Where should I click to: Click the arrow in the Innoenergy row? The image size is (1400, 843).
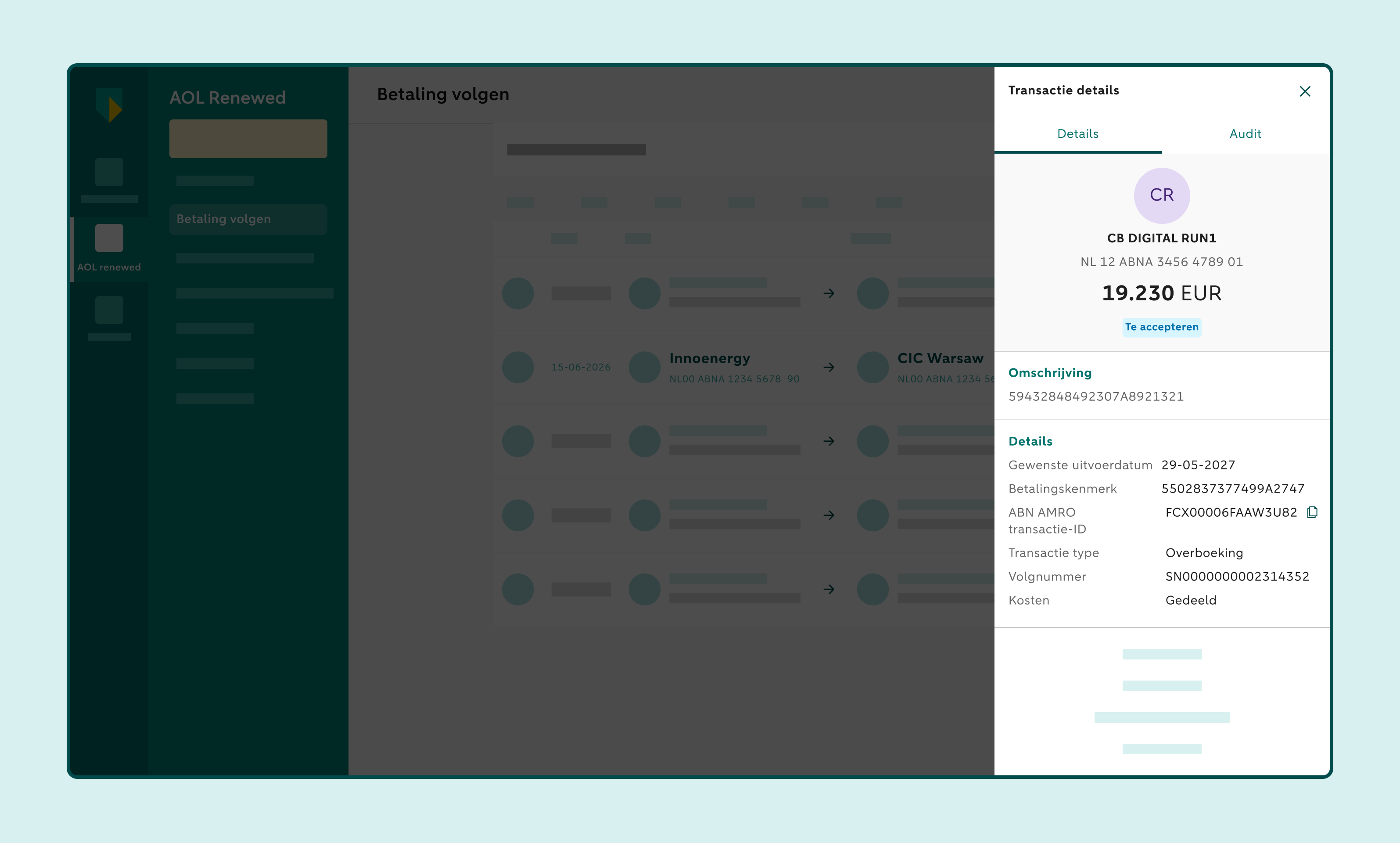[x=829, y=367]
